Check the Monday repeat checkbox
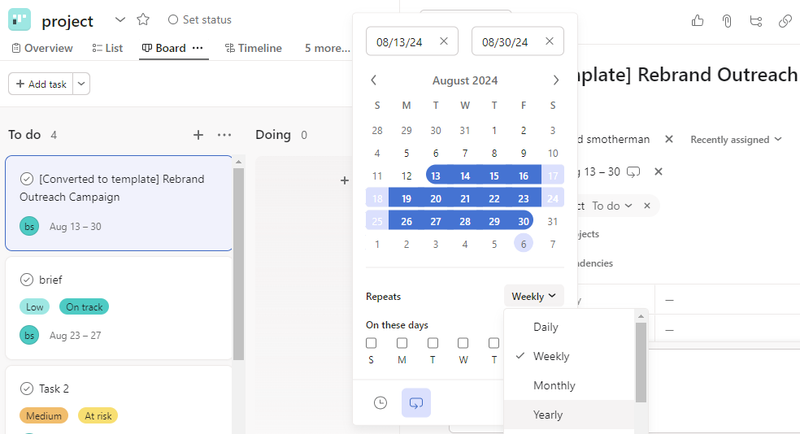 coord(402,343)
